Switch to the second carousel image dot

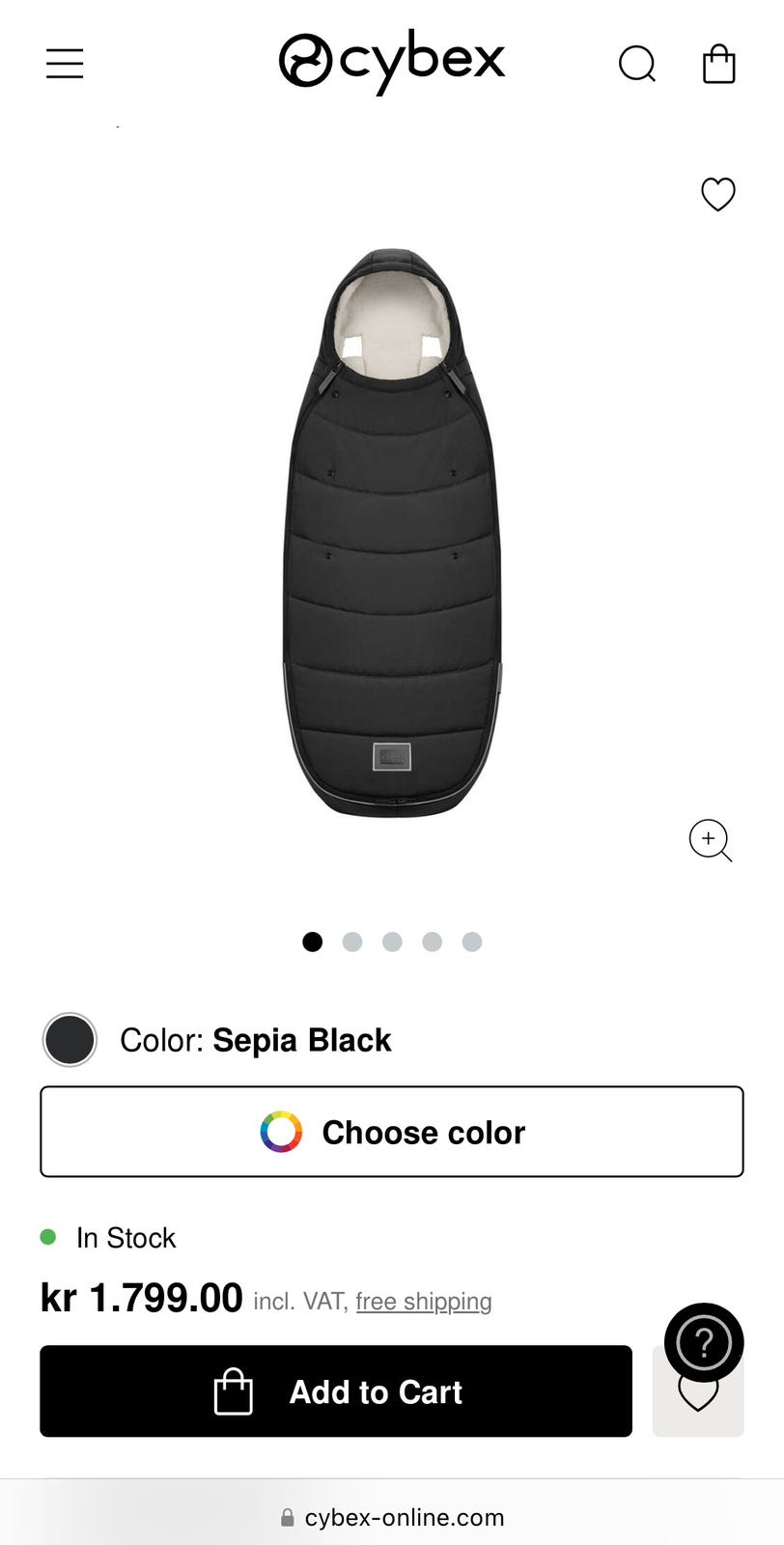(x=352, y=941)
